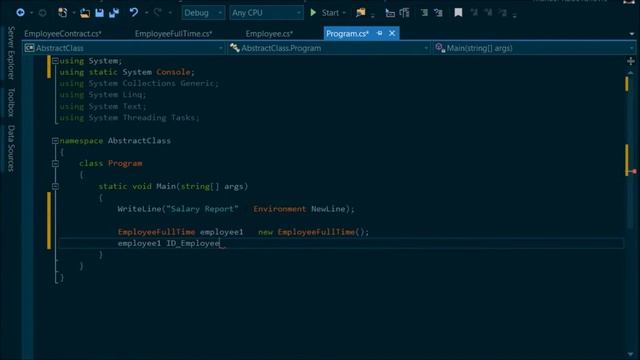The width and height of the screenshot is (640, 360).
Task: Click the Navigate Backward arrow icon
Action: (20, 13)
